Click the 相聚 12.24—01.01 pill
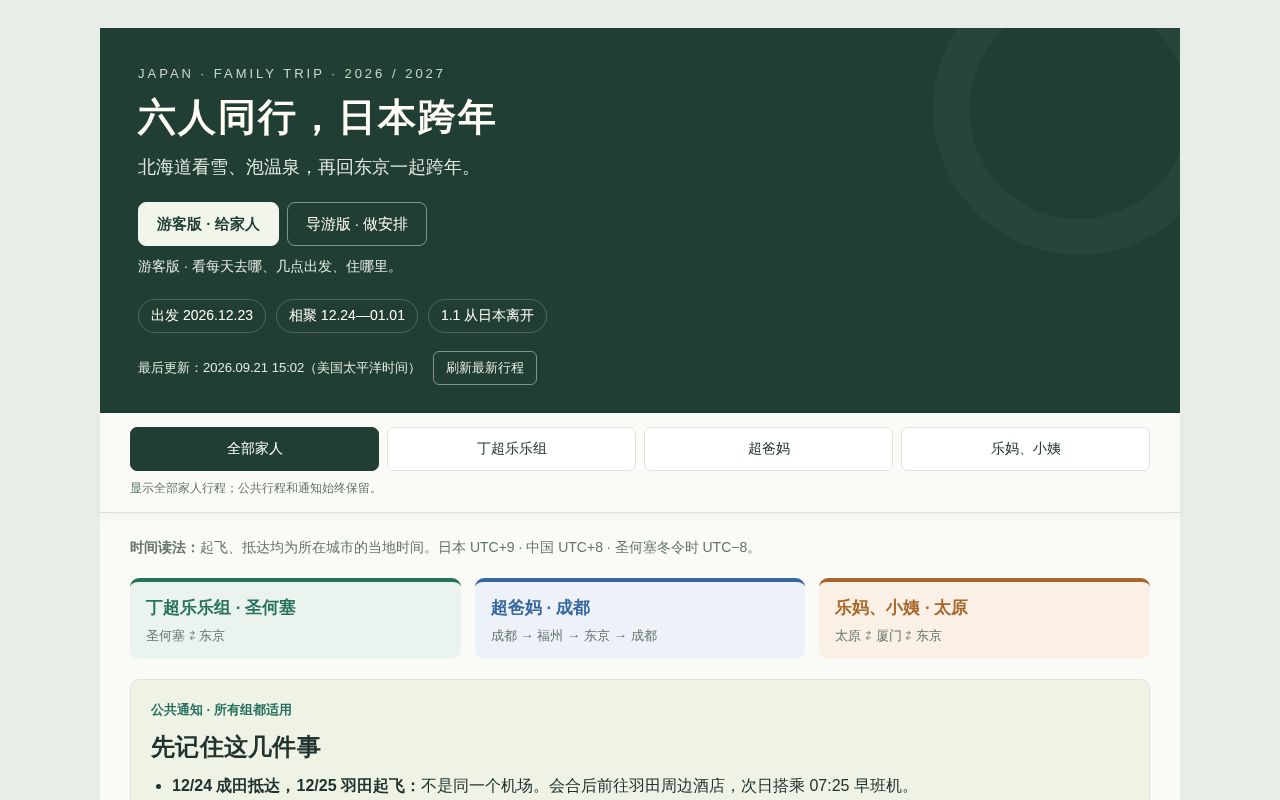Screen dimensions: 1280x800 347,316
